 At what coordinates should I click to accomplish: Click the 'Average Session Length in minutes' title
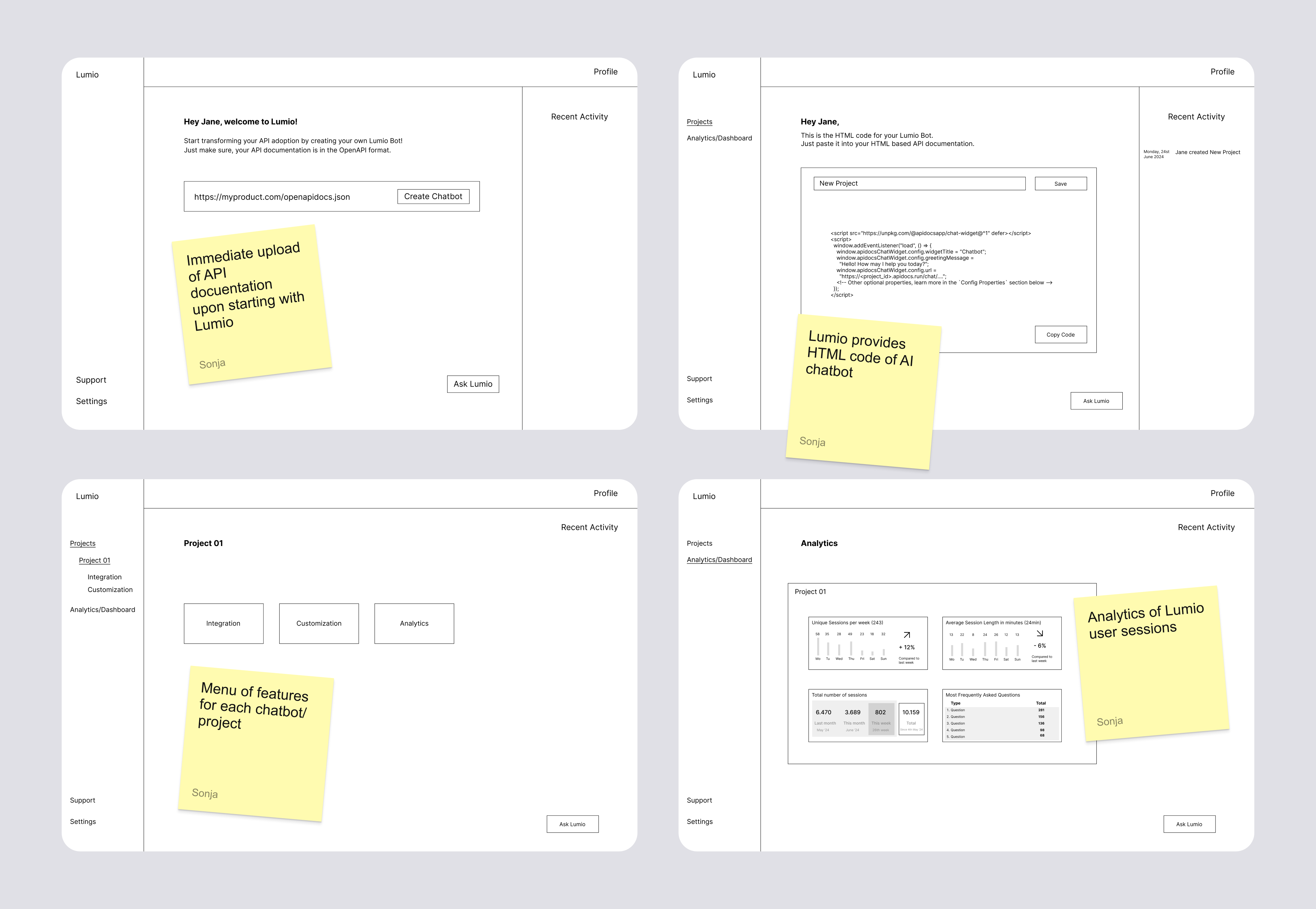click(x=993, y=622)
